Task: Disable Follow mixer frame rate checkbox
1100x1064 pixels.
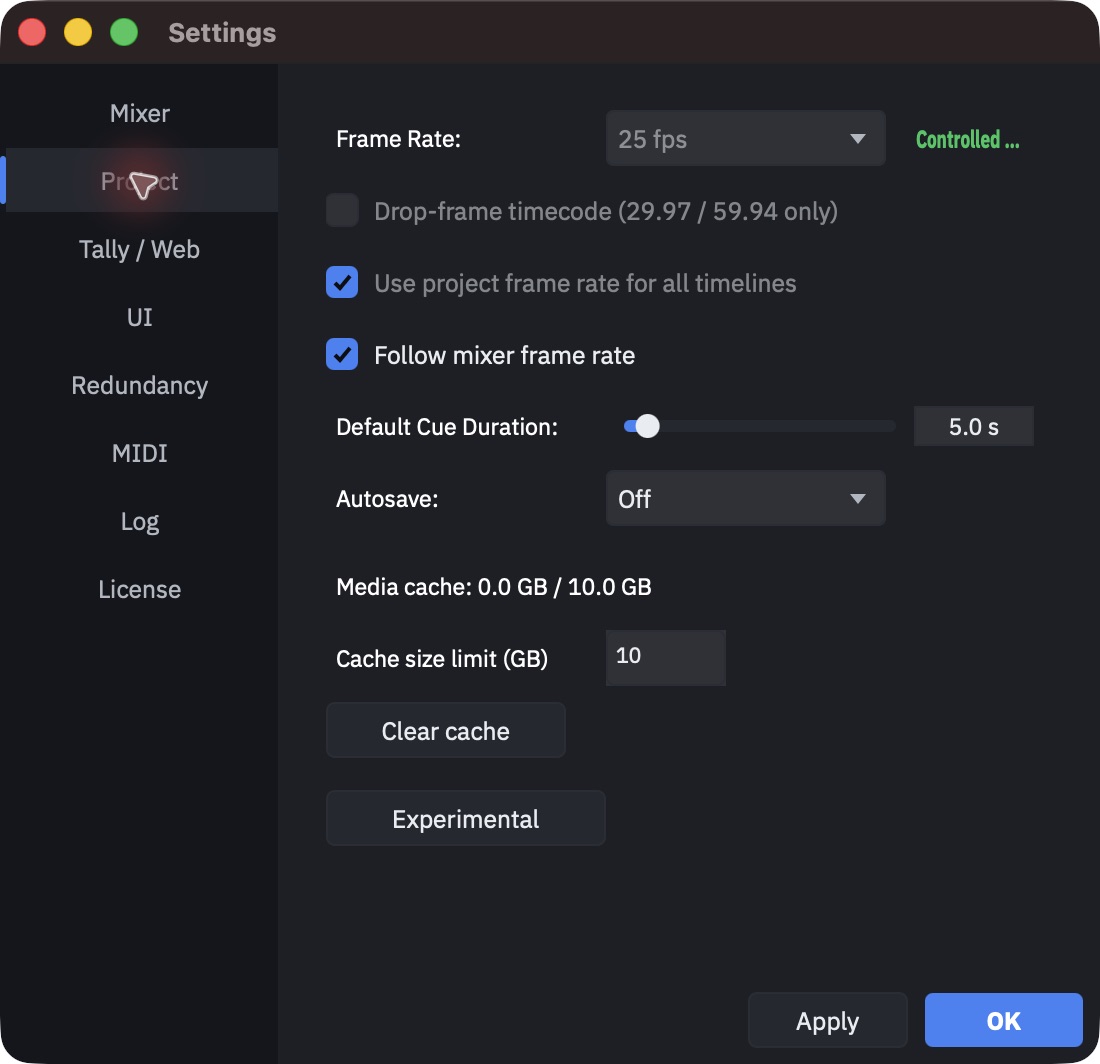Action: [x=342, y=355]
